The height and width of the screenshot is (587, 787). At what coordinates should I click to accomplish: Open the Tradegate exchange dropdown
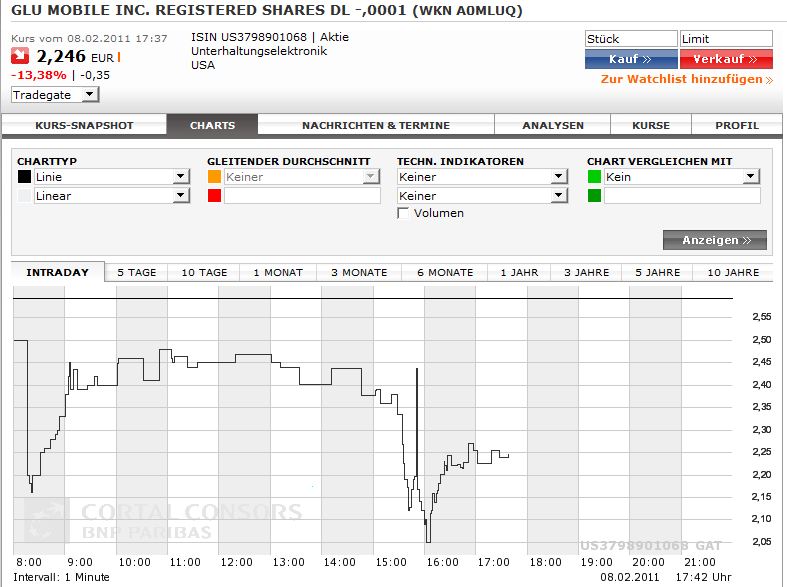[x=55, y=95]
